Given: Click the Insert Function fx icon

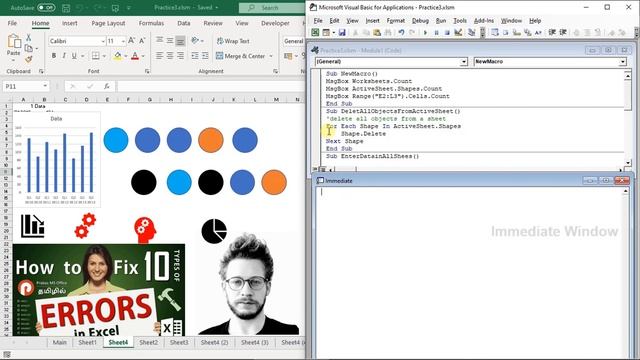Looking at the screenshot, I should 107,86.
